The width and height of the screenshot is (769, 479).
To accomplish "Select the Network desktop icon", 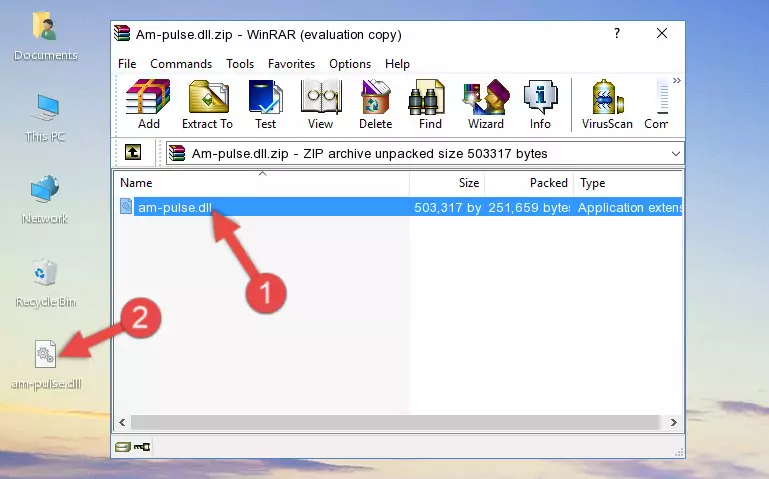I will coord(45,199).
